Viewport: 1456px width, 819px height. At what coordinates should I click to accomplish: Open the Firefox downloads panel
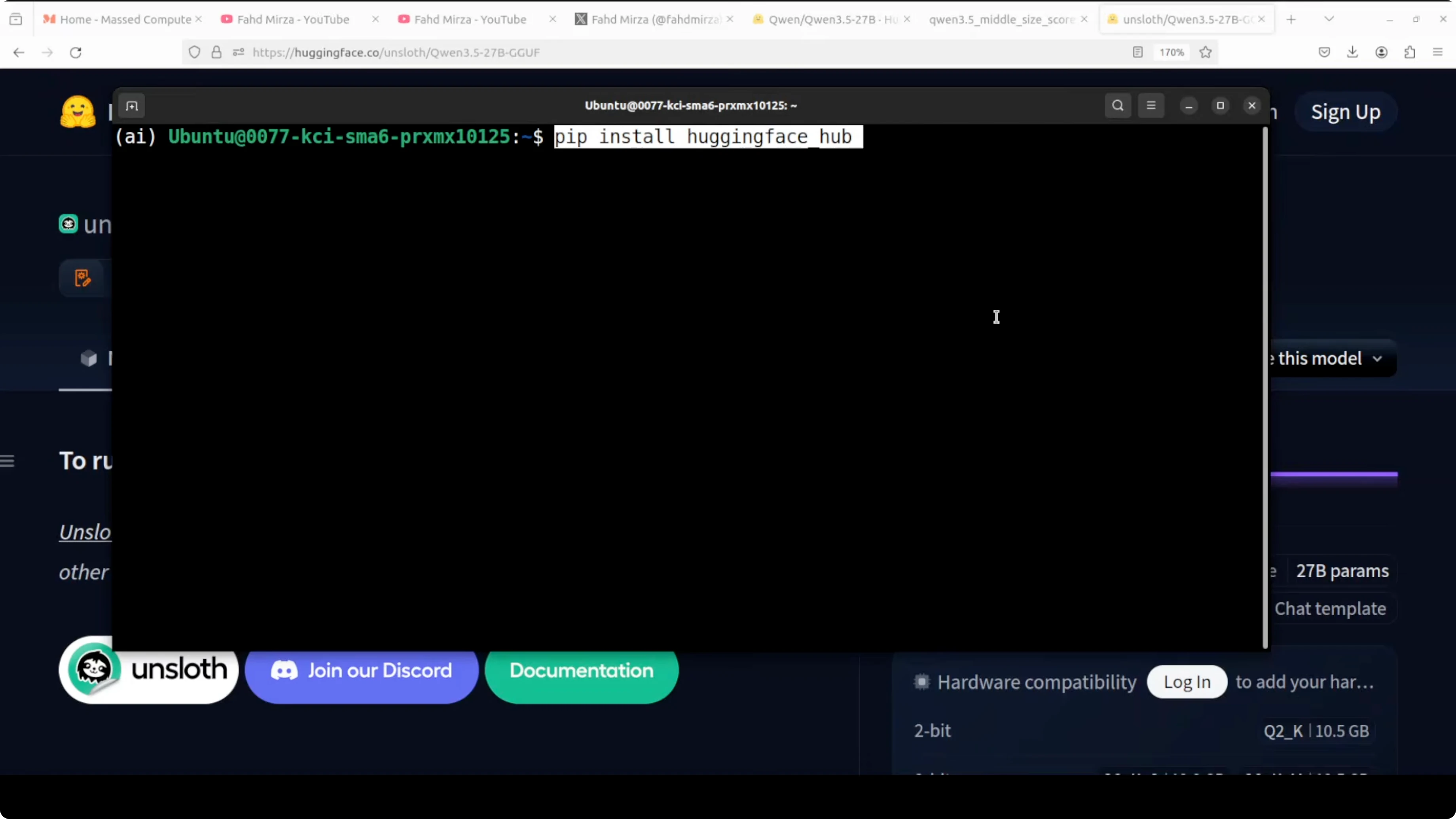[1353, 53]
